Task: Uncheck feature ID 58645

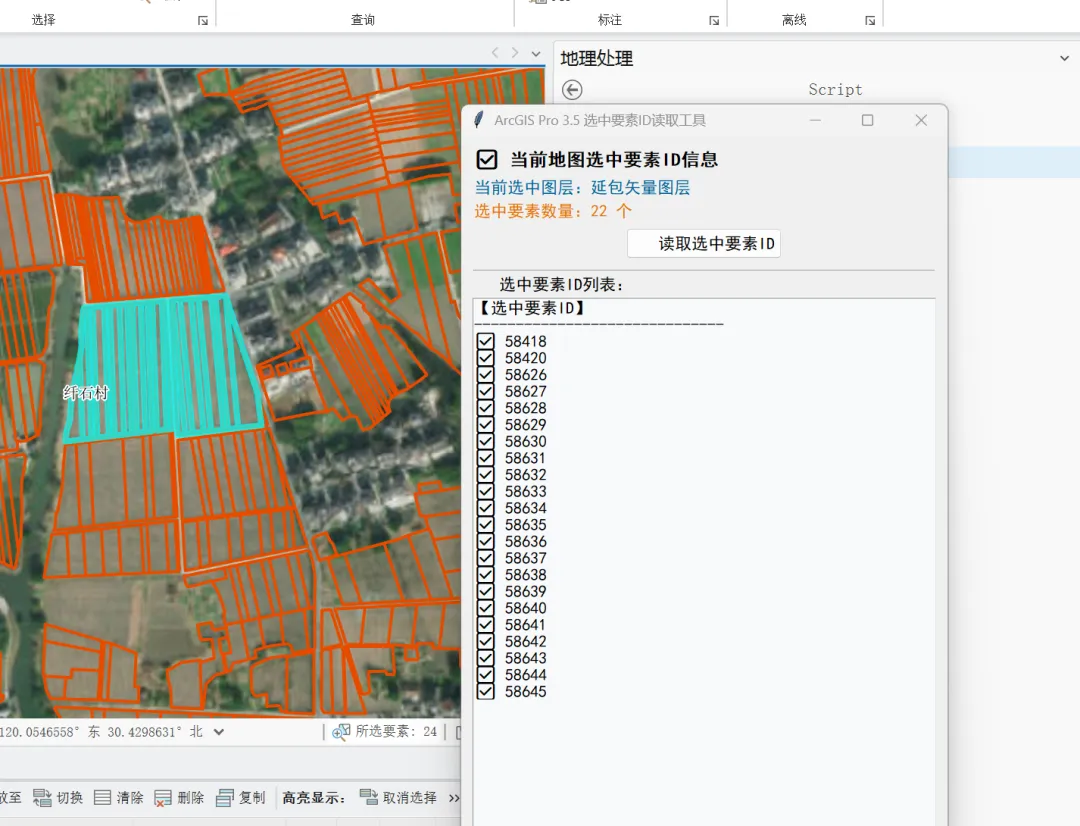Action: pos(486,691)
